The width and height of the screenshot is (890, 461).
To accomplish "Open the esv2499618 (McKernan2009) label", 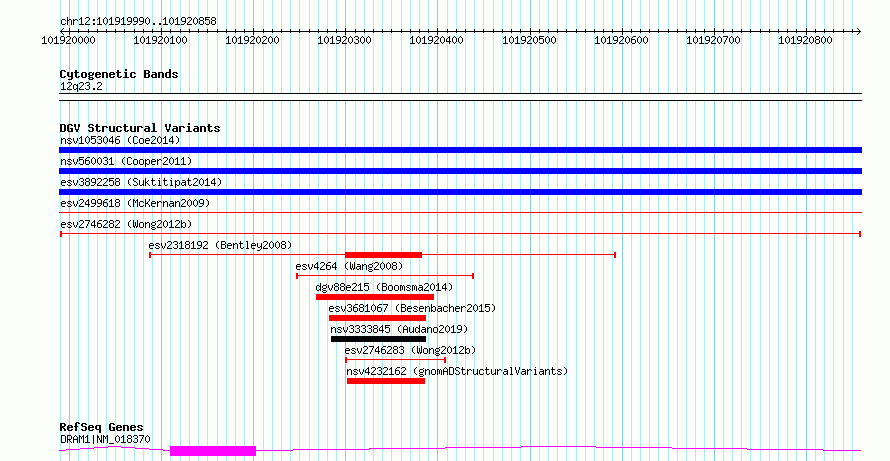I will pos(135,203).
